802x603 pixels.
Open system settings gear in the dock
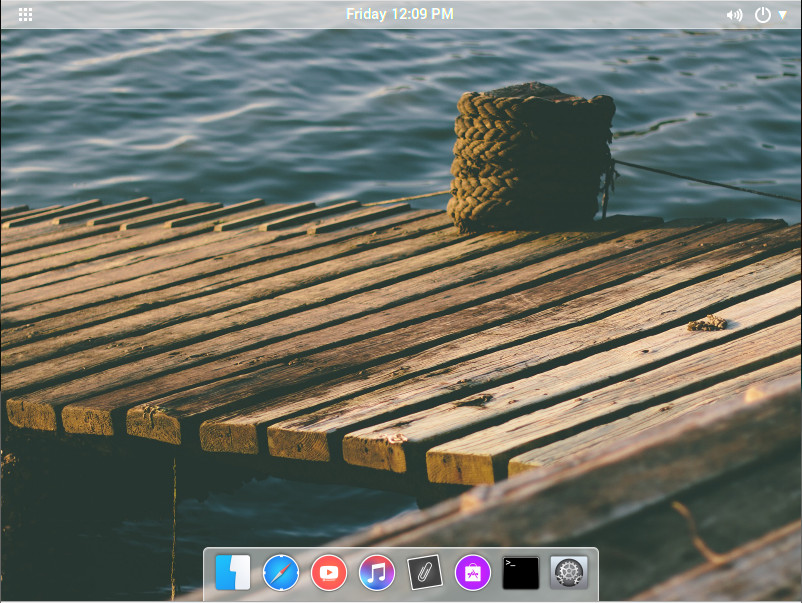click(x=569, y=573)
